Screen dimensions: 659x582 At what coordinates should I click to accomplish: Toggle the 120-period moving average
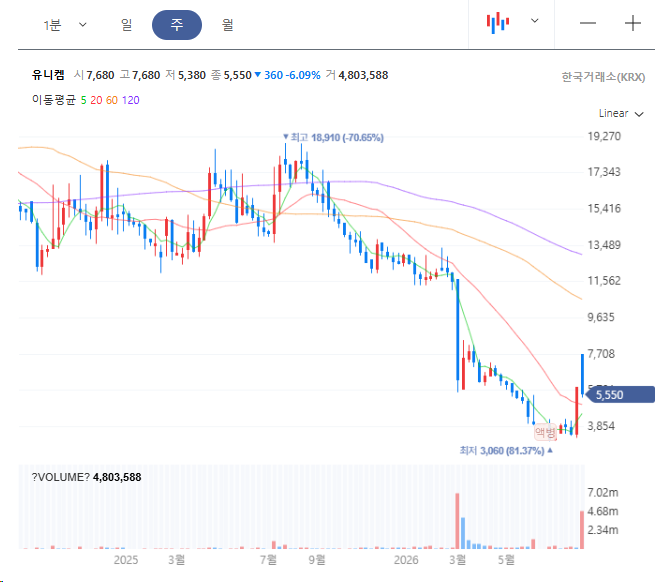[130, 100]
